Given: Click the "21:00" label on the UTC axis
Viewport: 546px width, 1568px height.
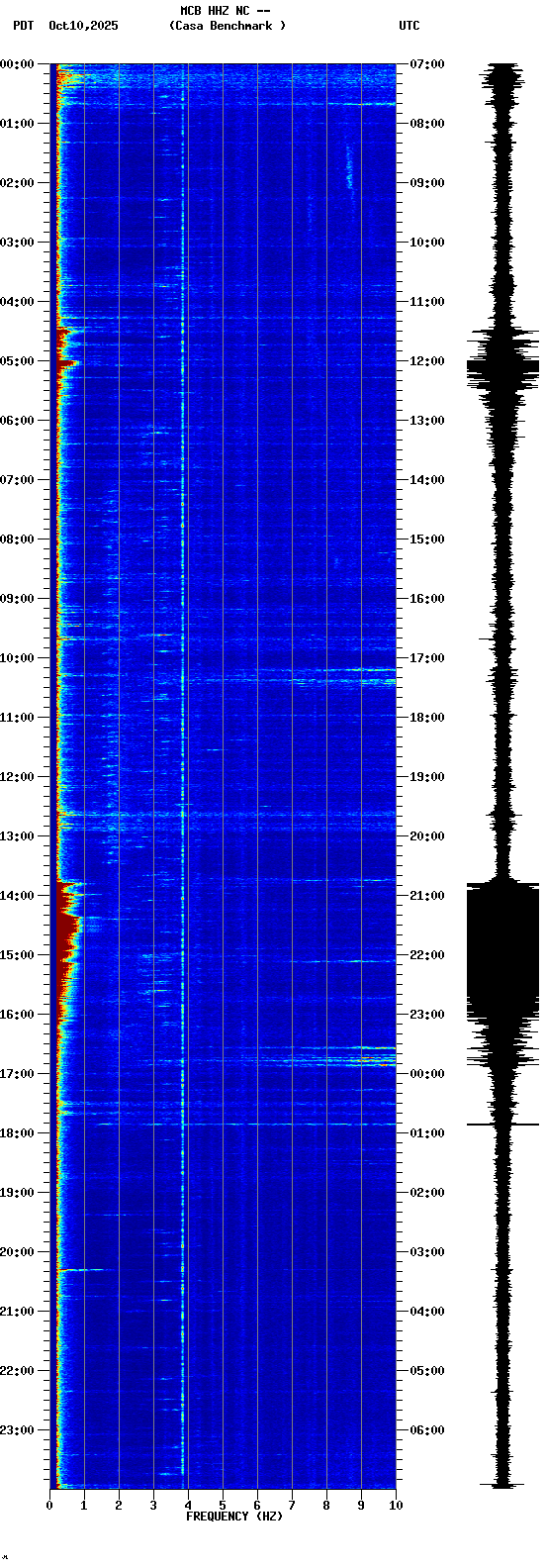Looking at the screenshot, I should click(427, 896).
